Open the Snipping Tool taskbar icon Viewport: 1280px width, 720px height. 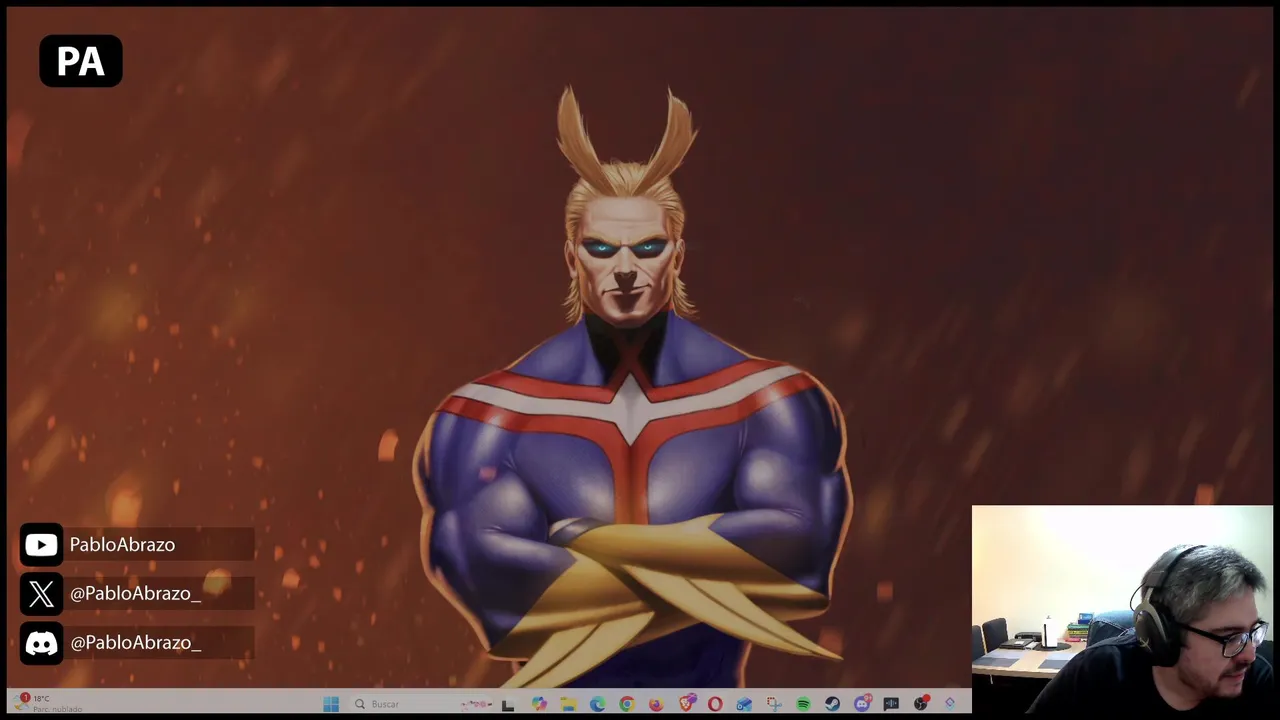[x=774, y=704]
